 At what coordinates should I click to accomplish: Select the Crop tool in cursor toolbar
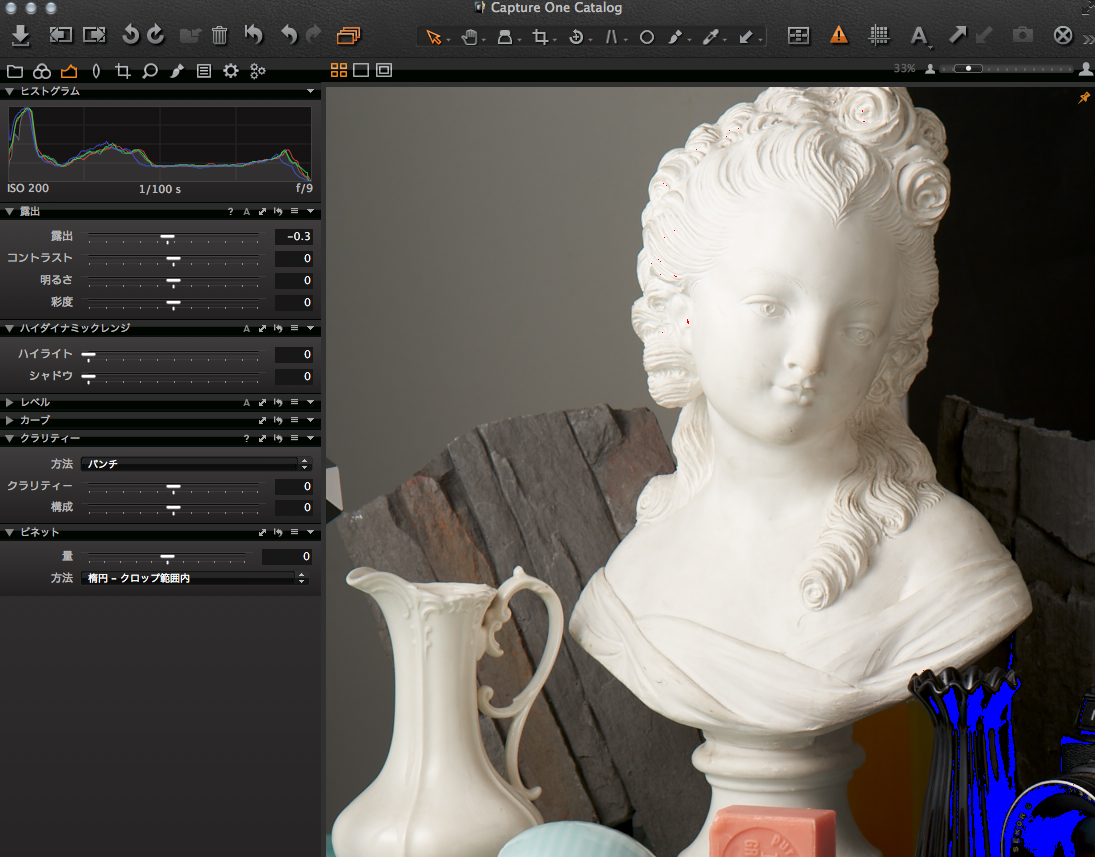(540, 37)
